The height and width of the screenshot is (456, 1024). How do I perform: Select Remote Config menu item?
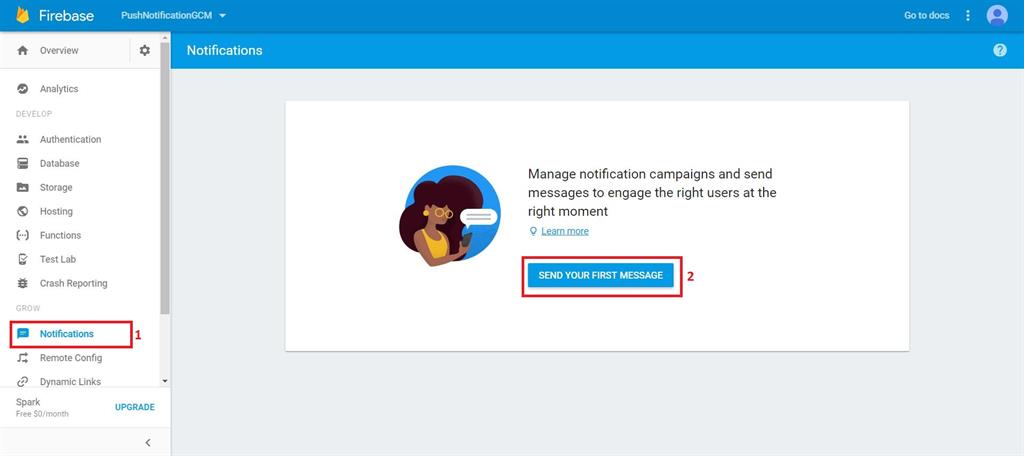click(x=70, y=357)
